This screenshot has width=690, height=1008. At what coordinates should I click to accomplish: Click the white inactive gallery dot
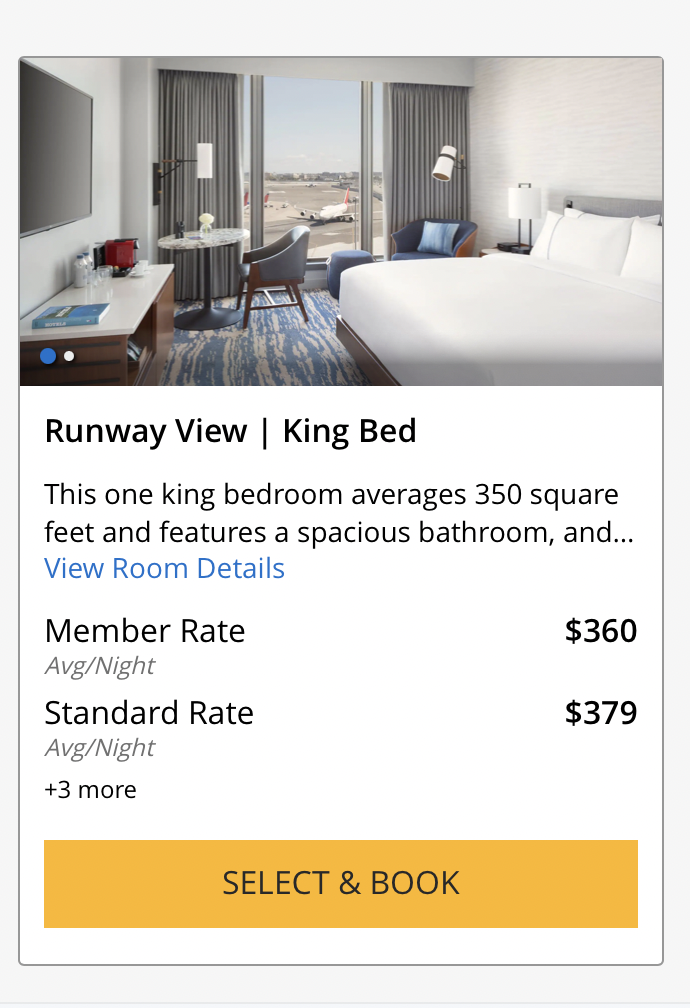pyautogui.click(x=67, y=356)
